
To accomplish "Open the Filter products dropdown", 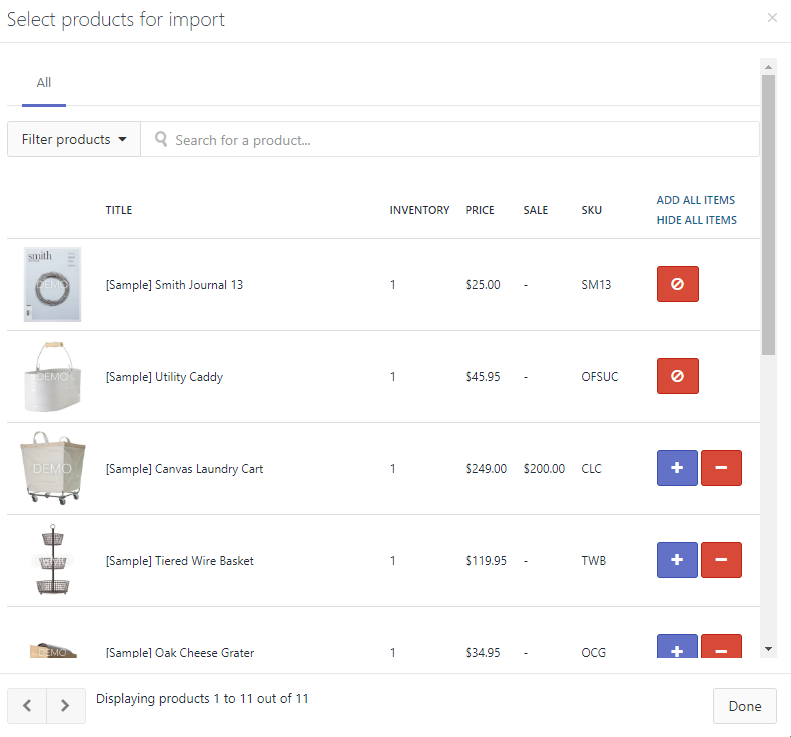I will tap(74, 140).
